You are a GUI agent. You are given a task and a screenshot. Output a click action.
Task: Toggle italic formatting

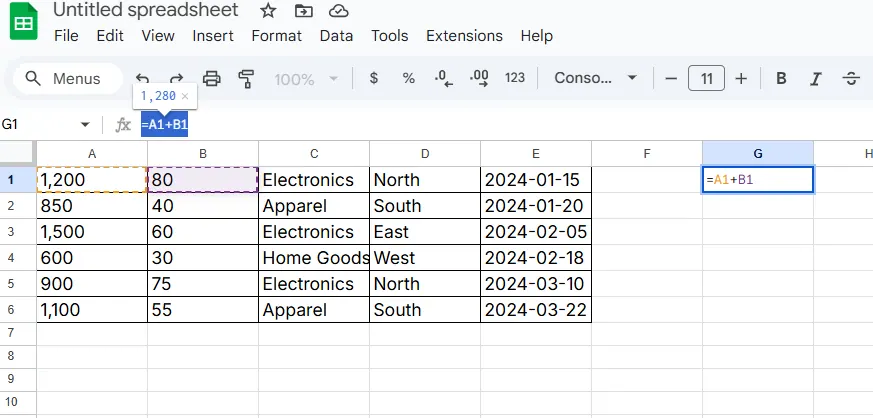pyautogui.click(x=815, y=78)
